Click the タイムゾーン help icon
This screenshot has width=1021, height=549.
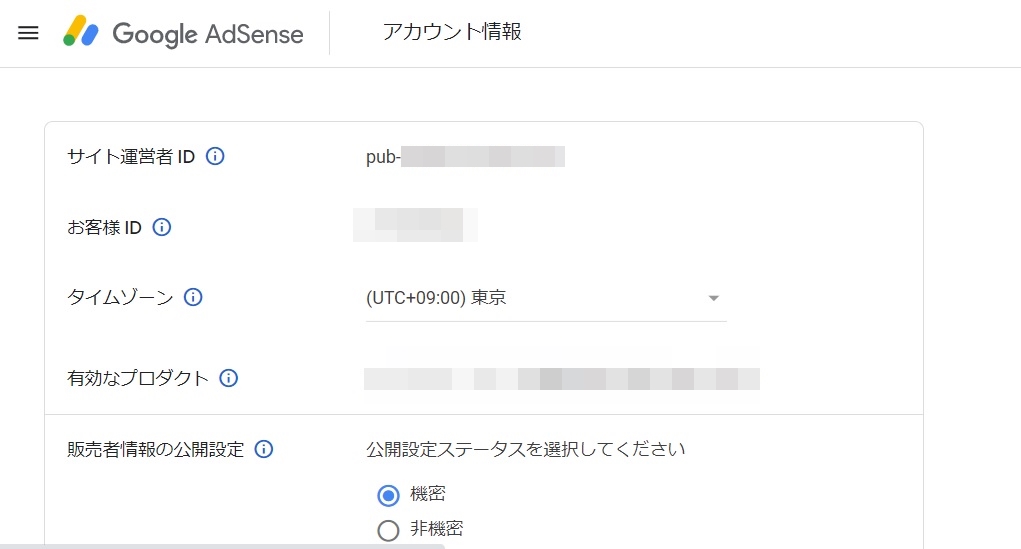click(x=193, y=297)
